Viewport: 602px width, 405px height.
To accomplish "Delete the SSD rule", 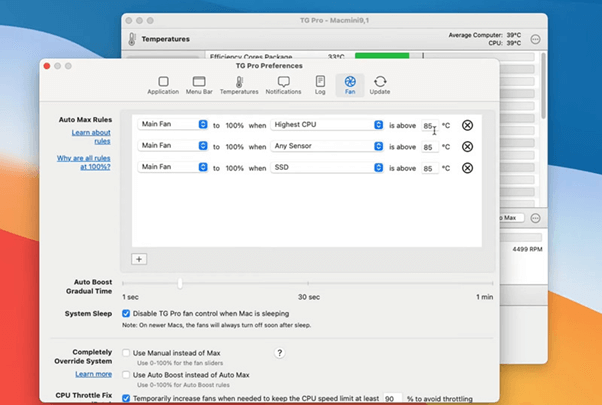I will [467, 168].
